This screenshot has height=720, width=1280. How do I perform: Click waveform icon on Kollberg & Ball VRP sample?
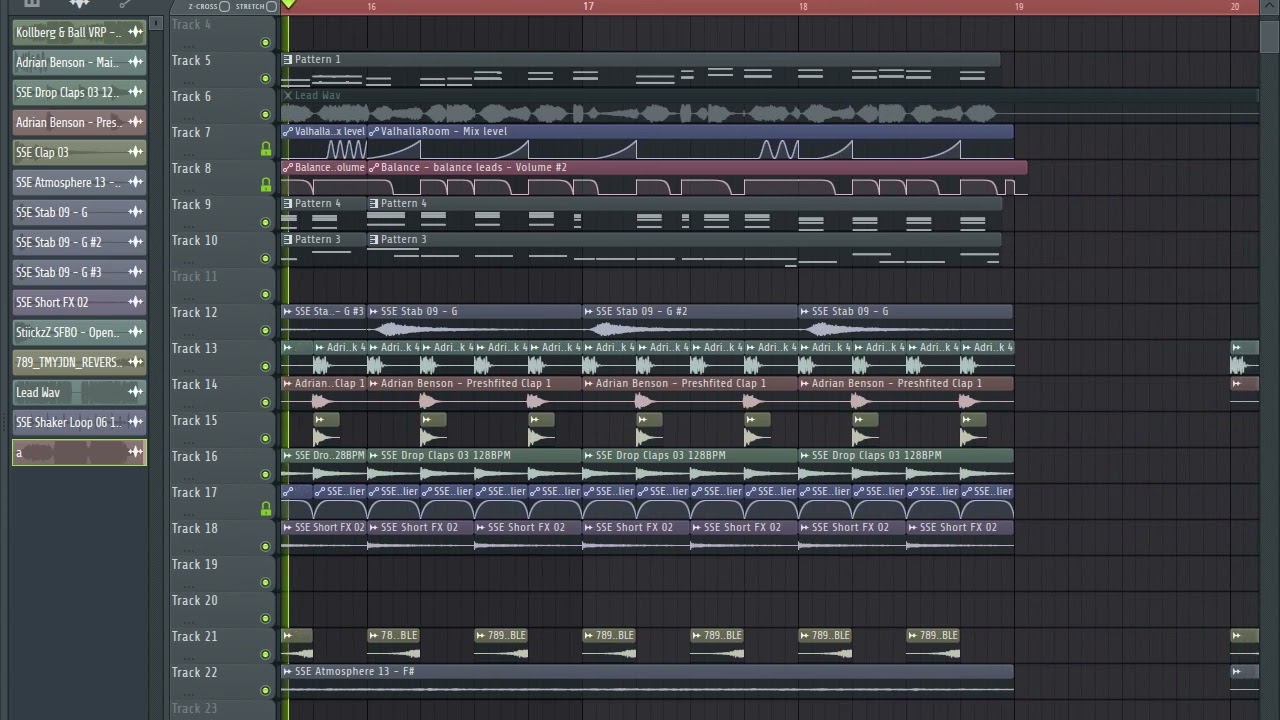[x=135, y=32]
